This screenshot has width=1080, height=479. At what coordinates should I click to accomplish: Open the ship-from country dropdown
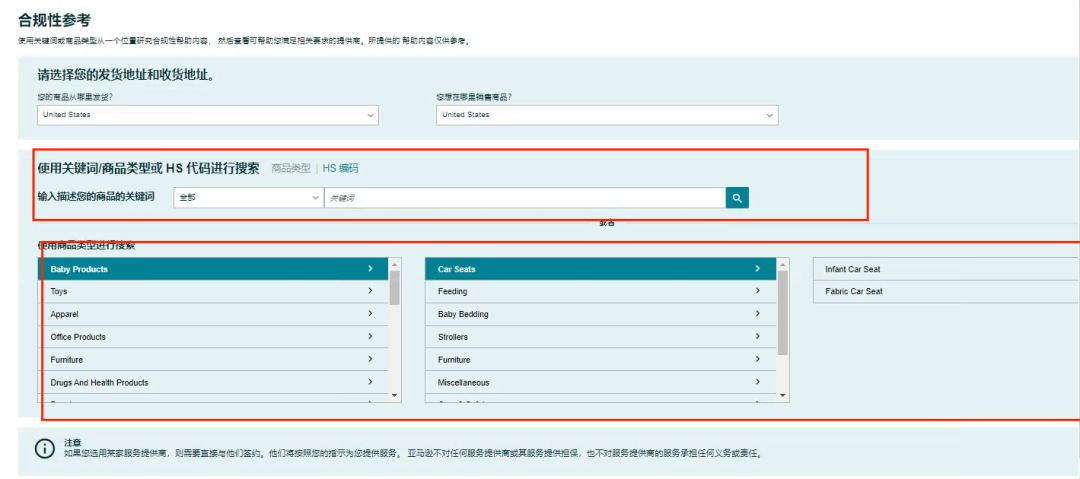click(208, 115)
